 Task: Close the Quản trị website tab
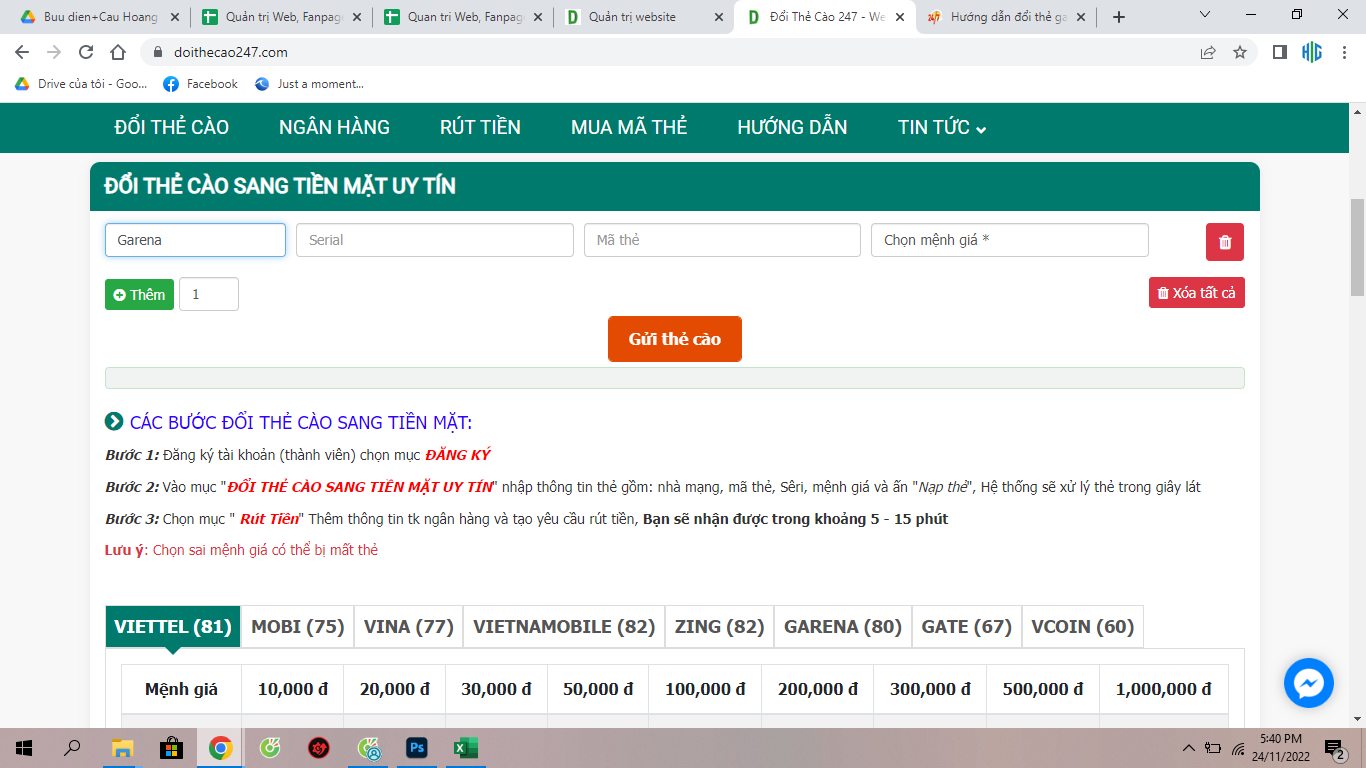(718, 17)
